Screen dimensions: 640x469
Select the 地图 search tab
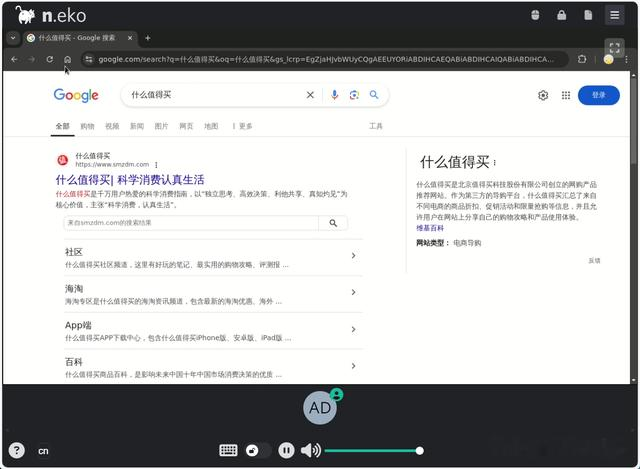211,126
